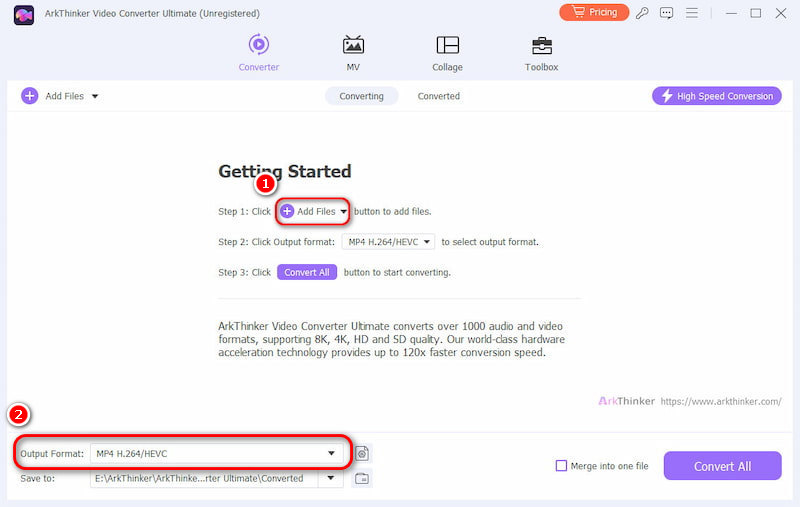Image resolution: width=800 pixels, height=507 pixels.
Task: Open the feedback message icon
Action: coord(666,13)
